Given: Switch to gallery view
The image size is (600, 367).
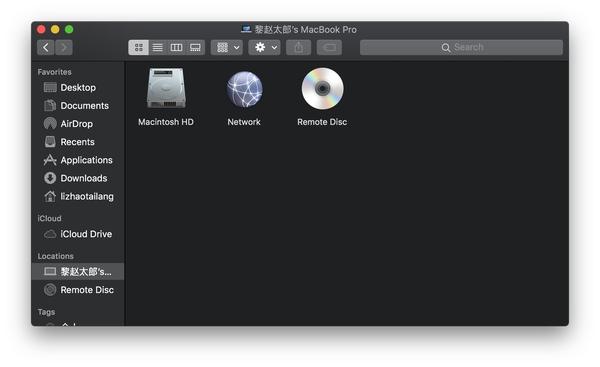Looking at the screenshot, I should [195, 47].
